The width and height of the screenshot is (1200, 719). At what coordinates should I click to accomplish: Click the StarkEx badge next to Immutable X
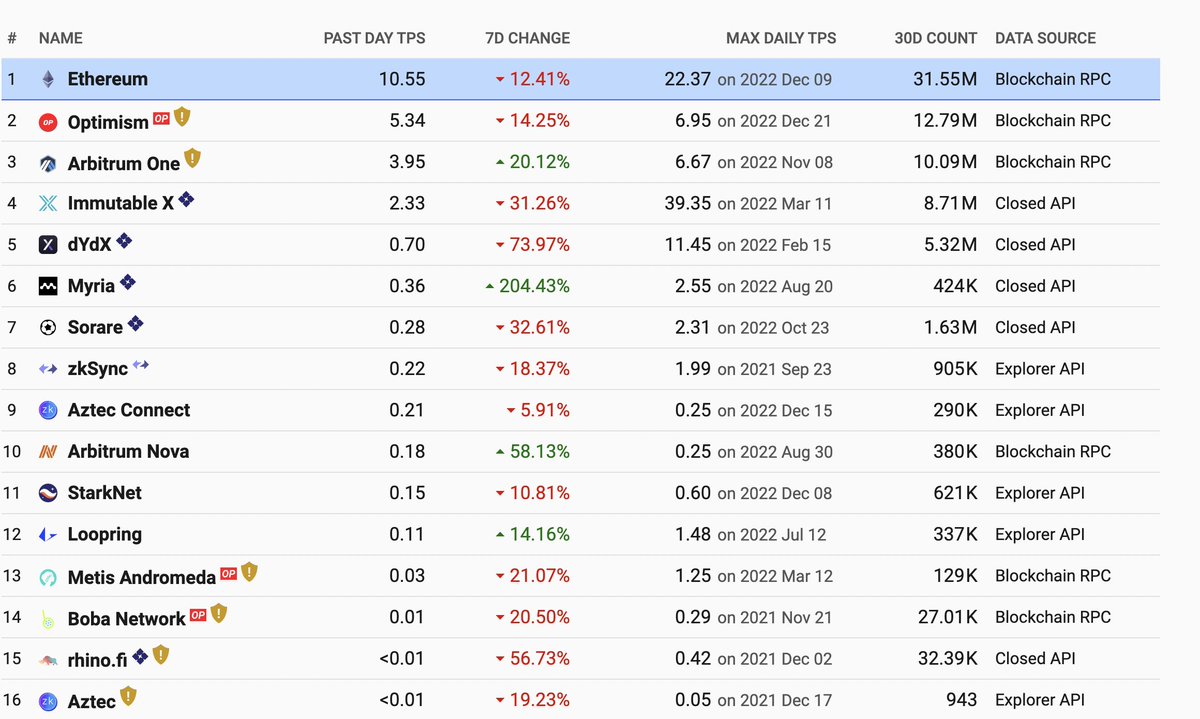click(x=186, y=200)
